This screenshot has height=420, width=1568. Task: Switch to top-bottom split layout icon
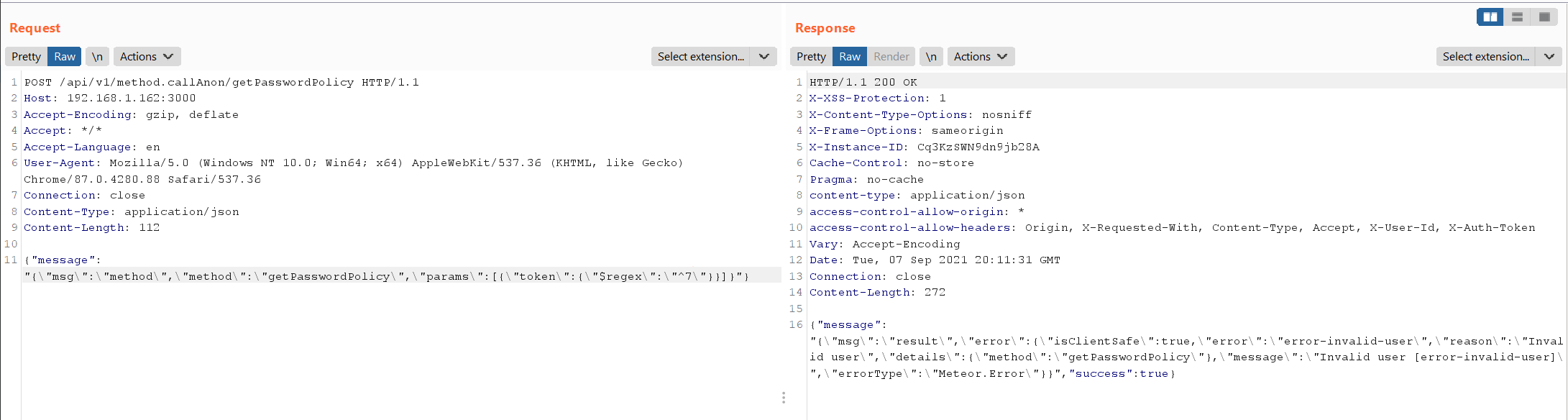click(x=1517, y=17)
